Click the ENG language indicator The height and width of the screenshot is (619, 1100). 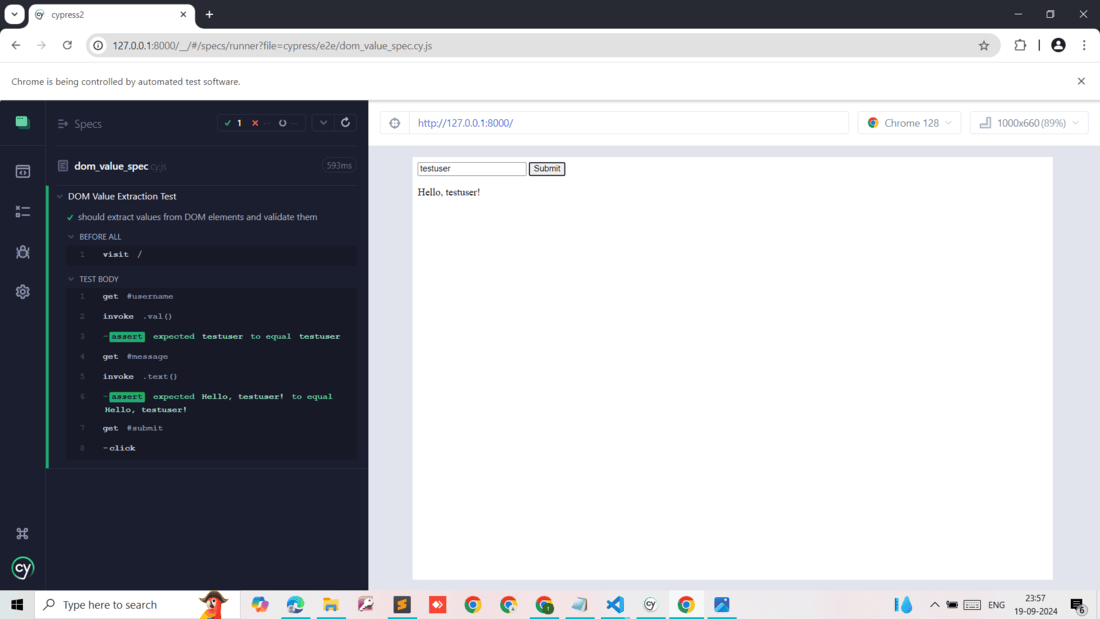996,604
